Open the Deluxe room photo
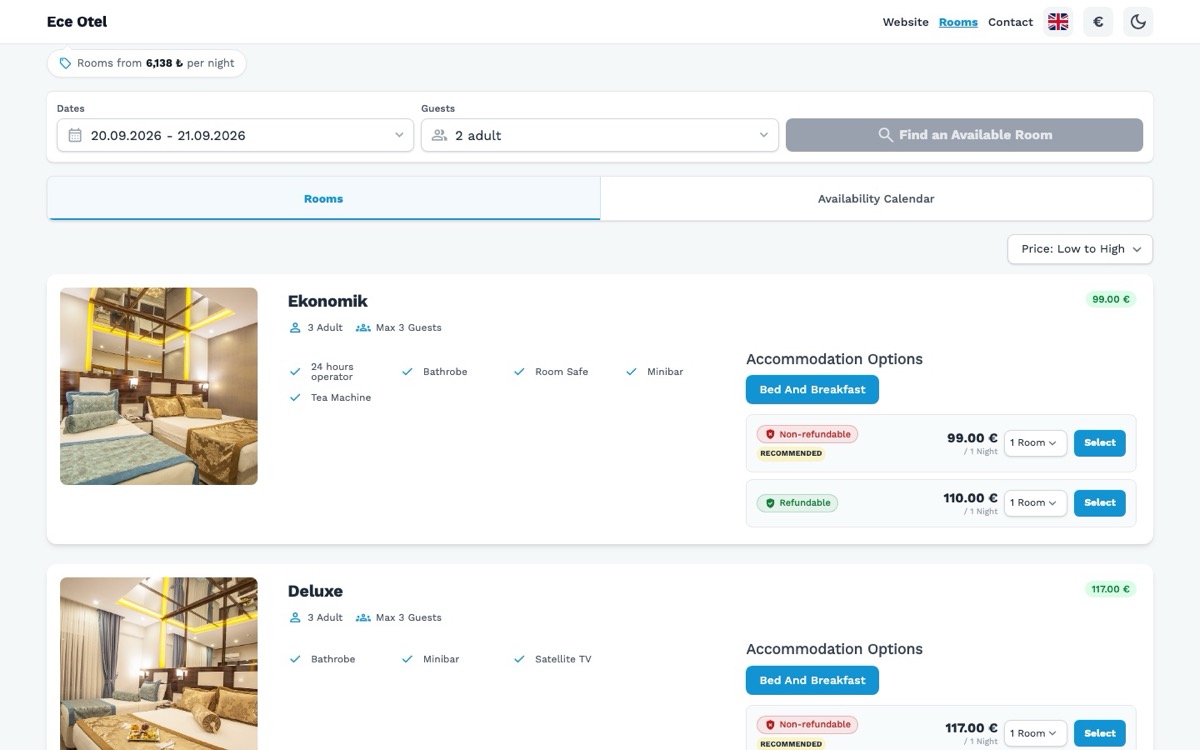Image resolution: width=1200 pixels, height=750 pixels. pyautogui.click(x=159, y=663)
